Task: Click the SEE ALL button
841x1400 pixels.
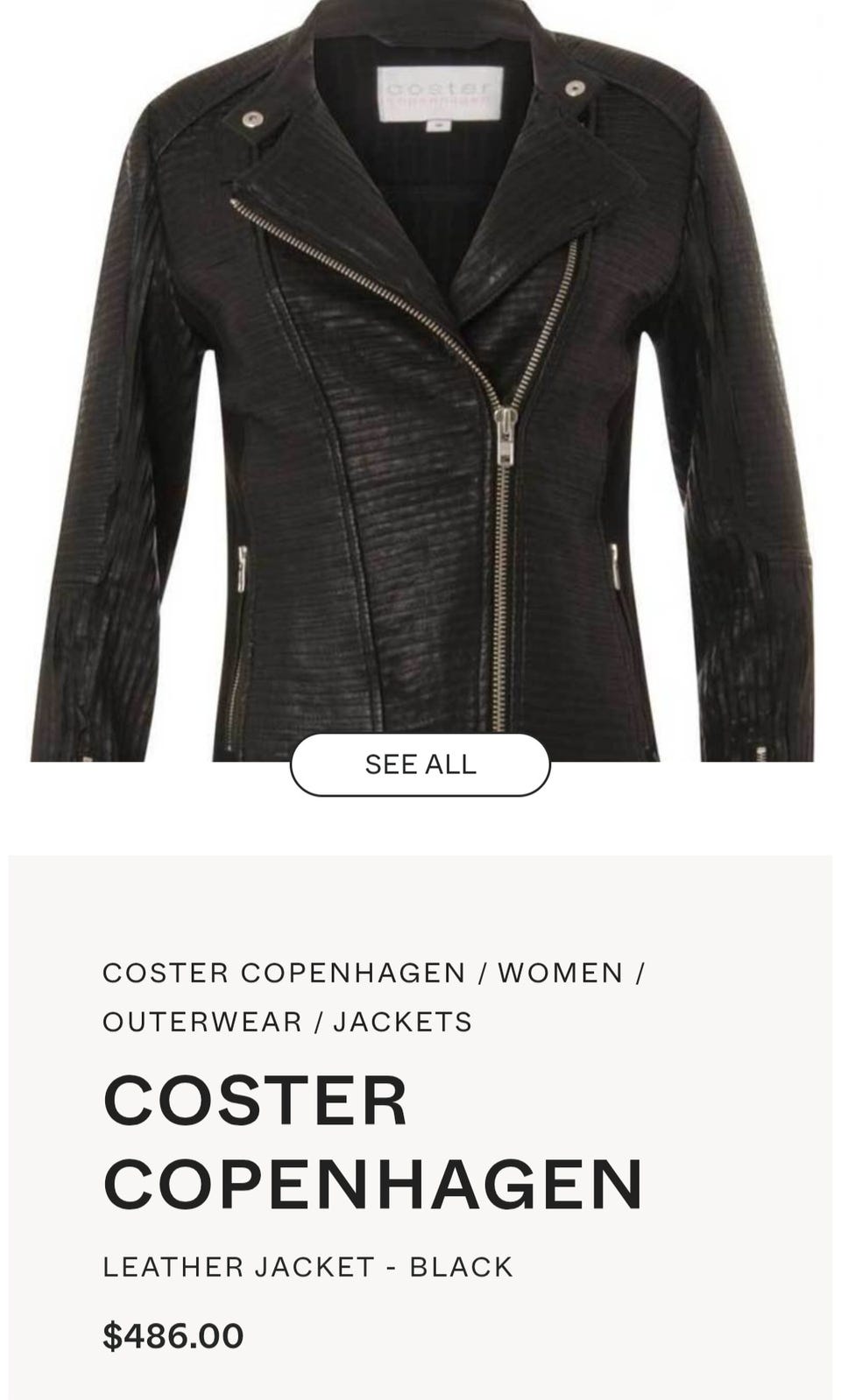Action: pos(420,764)
